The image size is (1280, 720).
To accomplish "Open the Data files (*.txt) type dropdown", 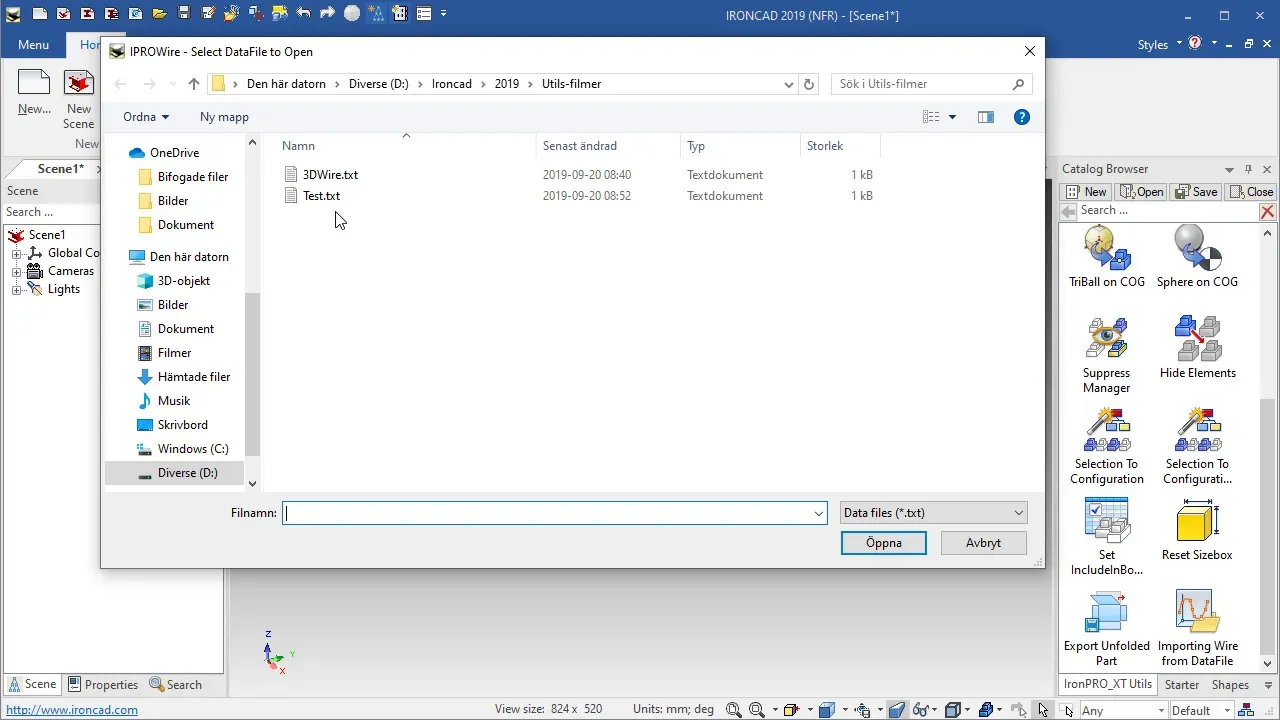I will click(x=933, y=513).
